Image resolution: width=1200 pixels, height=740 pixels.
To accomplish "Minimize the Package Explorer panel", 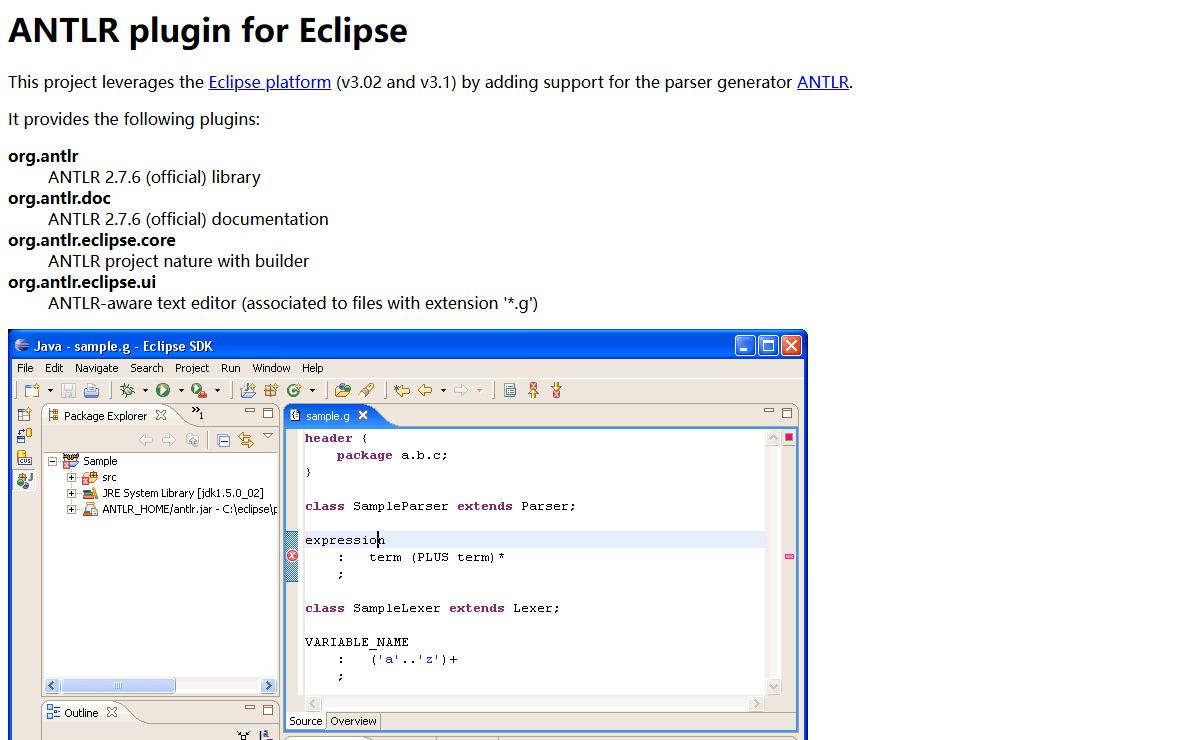I will 250,411.
